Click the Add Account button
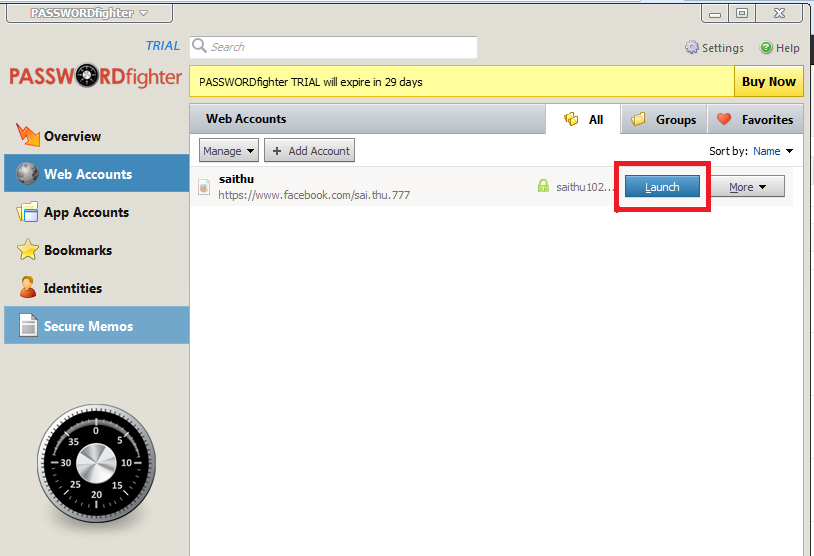This screenshot has height=556, width=814. [309, 151]
